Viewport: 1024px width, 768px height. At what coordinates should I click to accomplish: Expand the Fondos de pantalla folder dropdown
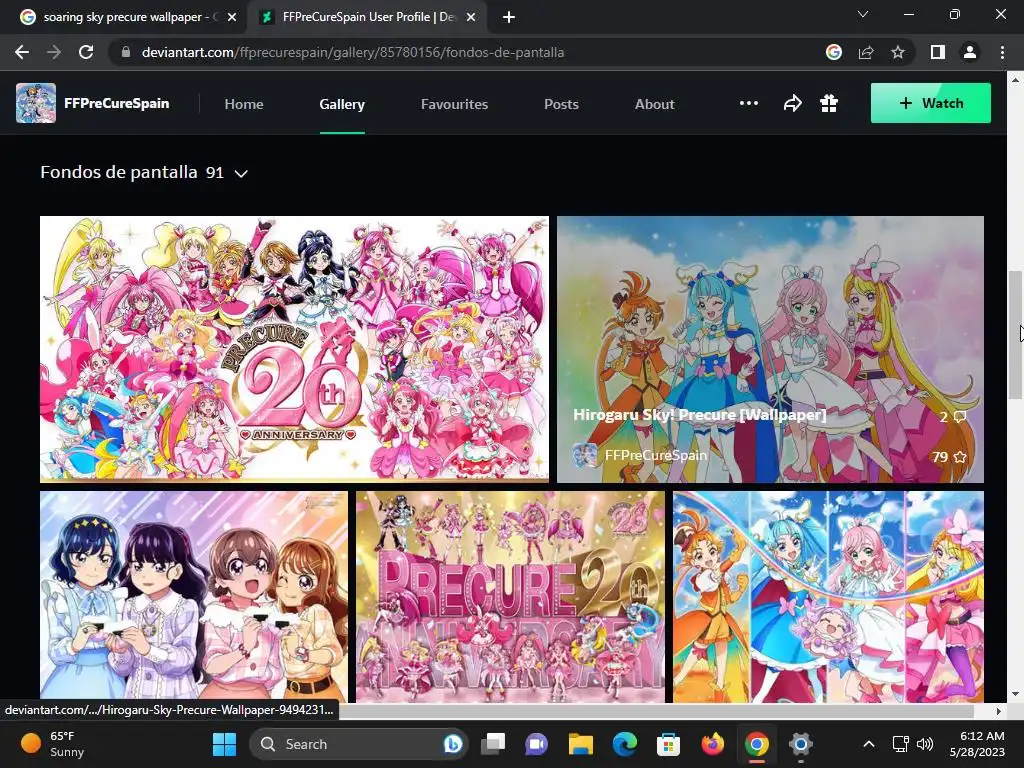[241, 173]
